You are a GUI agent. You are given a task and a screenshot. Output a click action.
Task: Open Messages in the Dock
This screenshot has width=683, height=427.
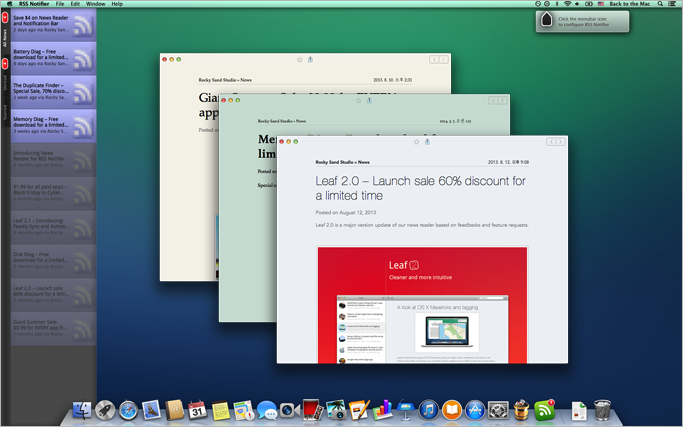click(267, 410)
